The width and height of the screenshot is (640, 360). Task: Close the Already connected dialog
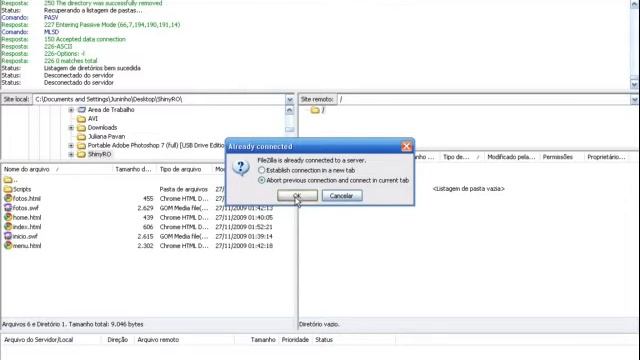(406, 147)
